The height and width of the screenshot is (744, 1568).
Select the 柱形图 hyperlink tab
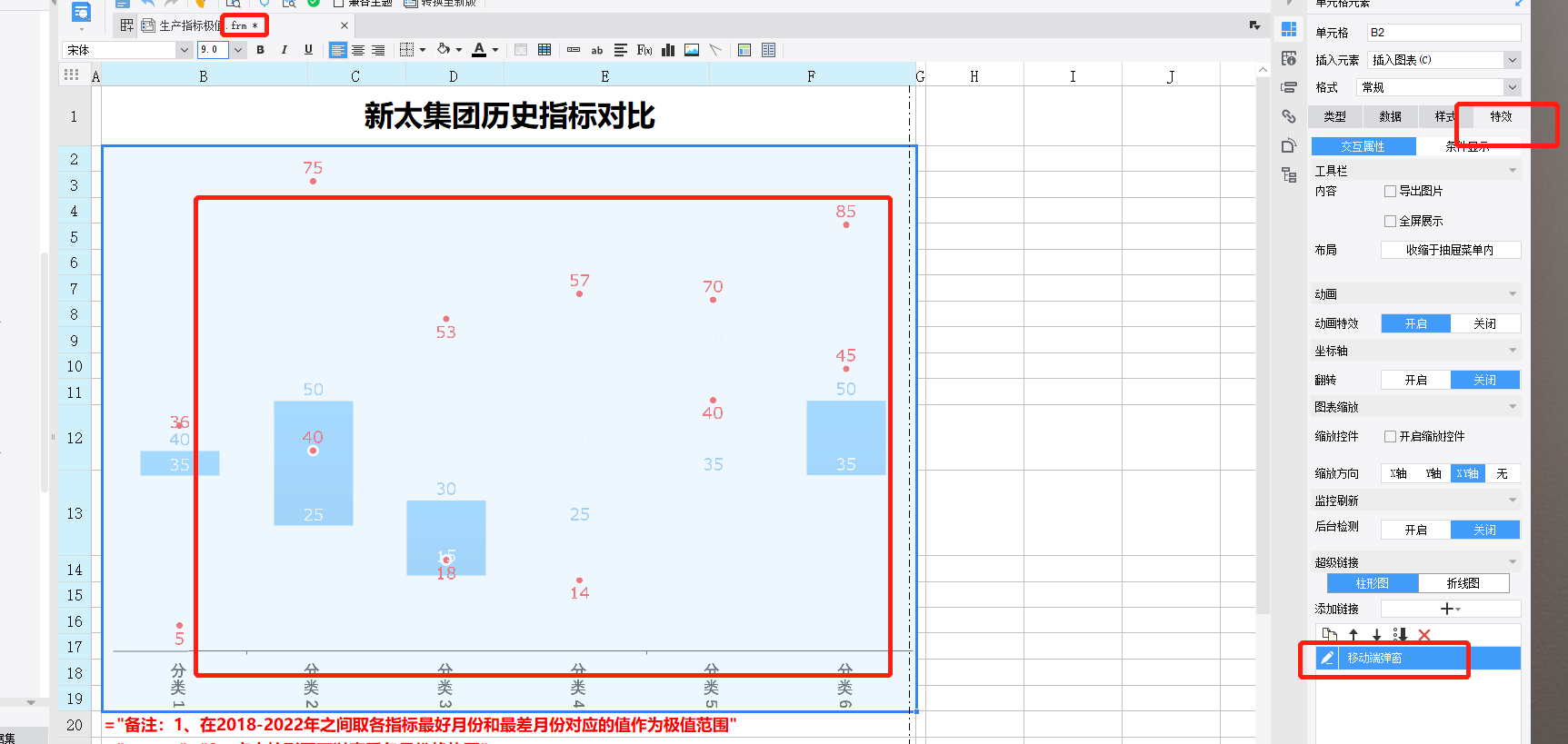click(x=1372, y=583)
